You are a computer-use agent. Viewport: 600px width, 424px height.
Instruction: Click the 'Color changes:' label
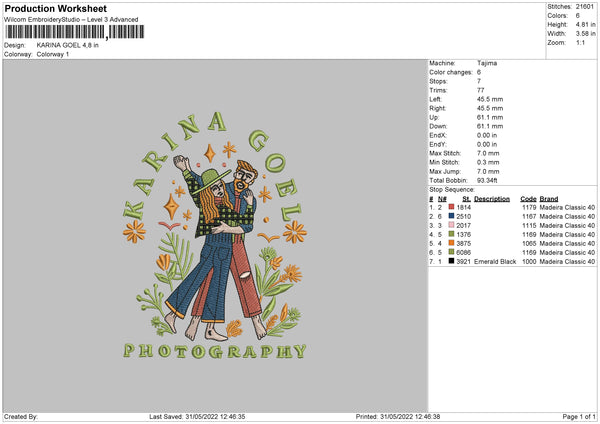tap(451, 72)
